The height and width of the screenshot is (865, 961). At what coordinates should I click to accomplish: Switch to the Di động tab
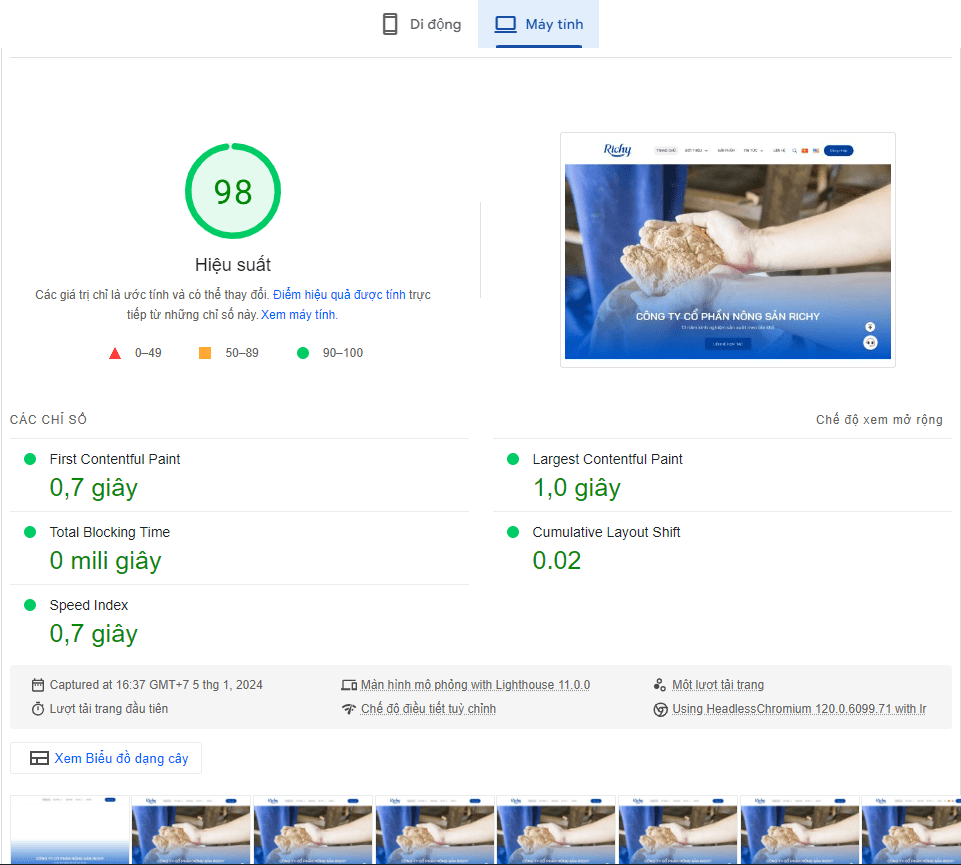(x=422, y=24)
